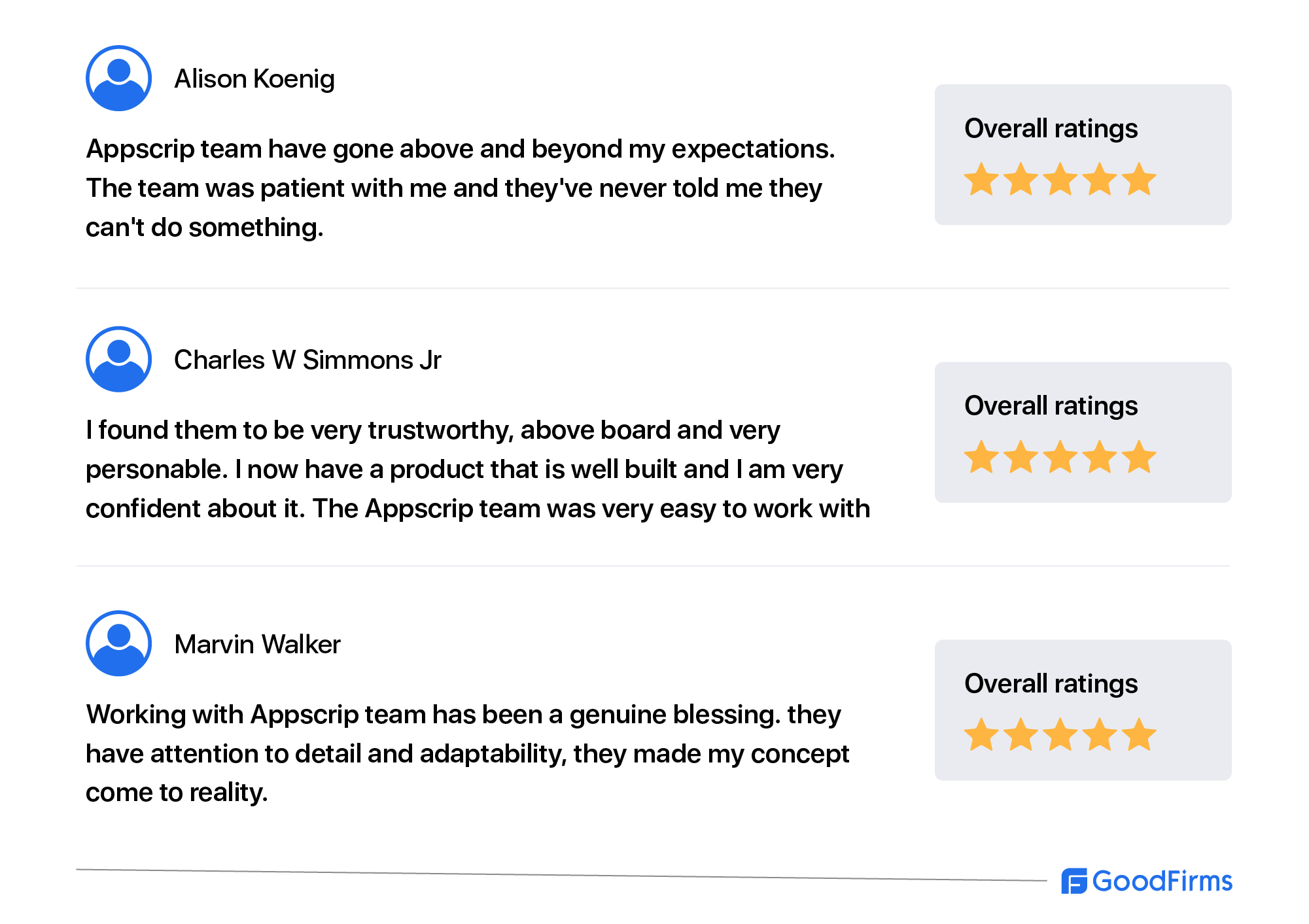The width and height of the screenshot is (1309, 924).
Task: Click second star in Marvin Walker's rating
Action: coord(1021,734)
